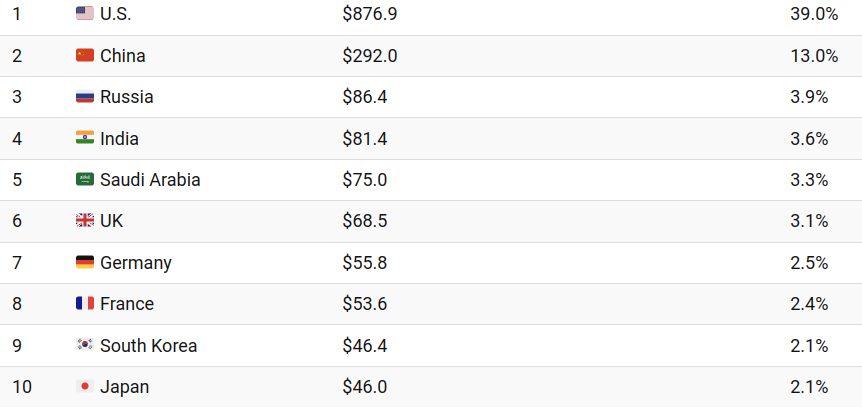Select the UK flag icon
The width and height of the screenshot is (862, 410).
click(x=85, y=221)
